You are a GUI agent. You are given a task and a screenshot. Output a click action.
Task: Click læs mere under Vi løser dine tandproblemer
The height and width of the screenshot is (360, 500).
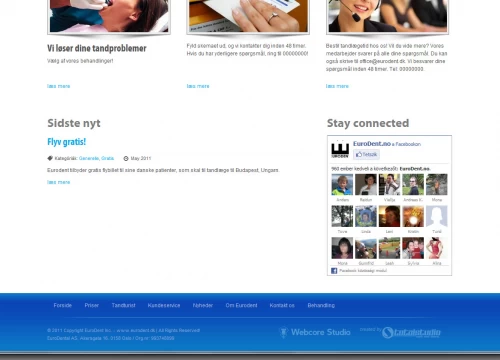(x=59, y=86)
